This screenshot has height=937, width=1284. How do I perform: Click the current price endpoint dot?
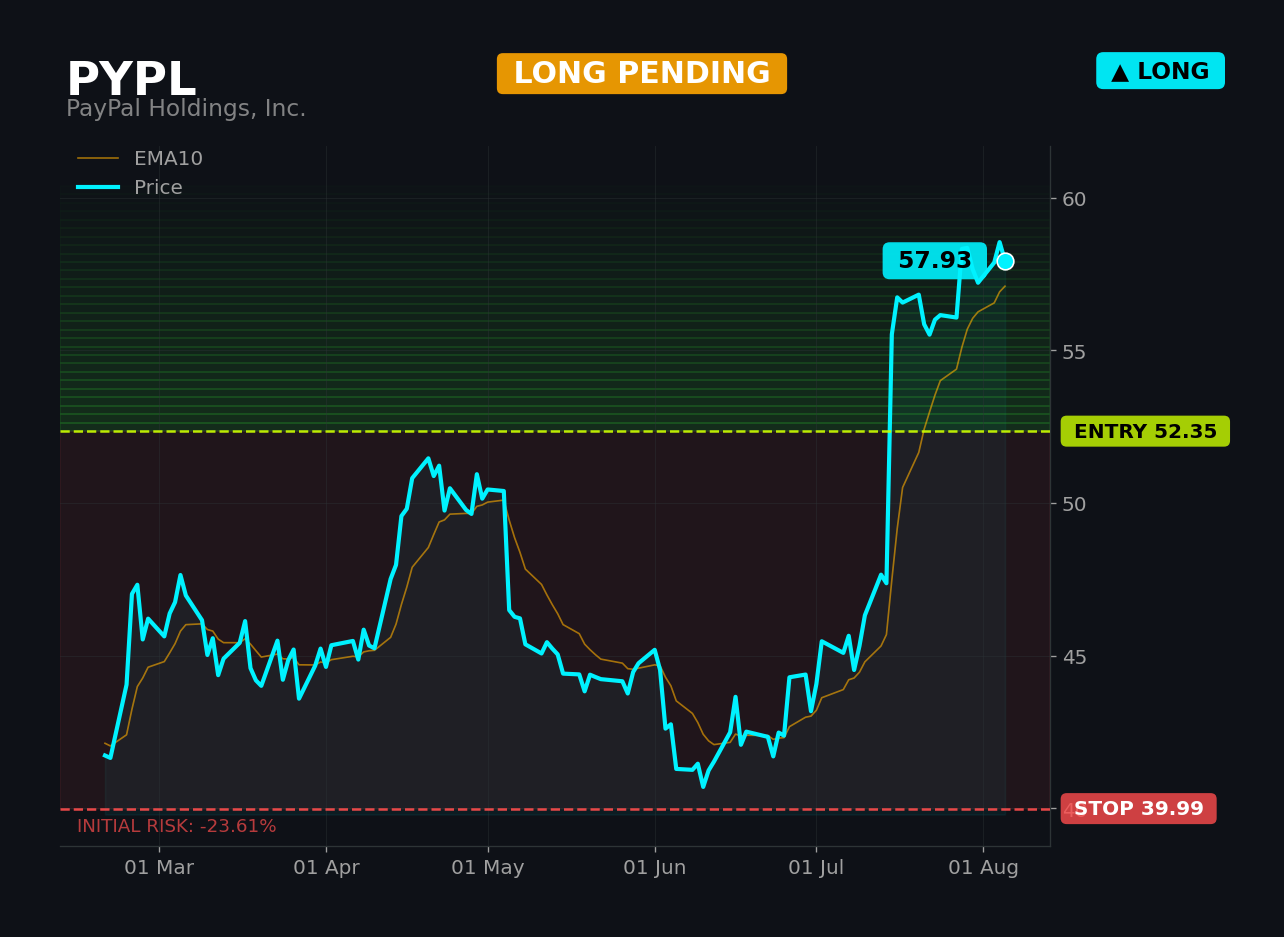(x=1005, y=261)
